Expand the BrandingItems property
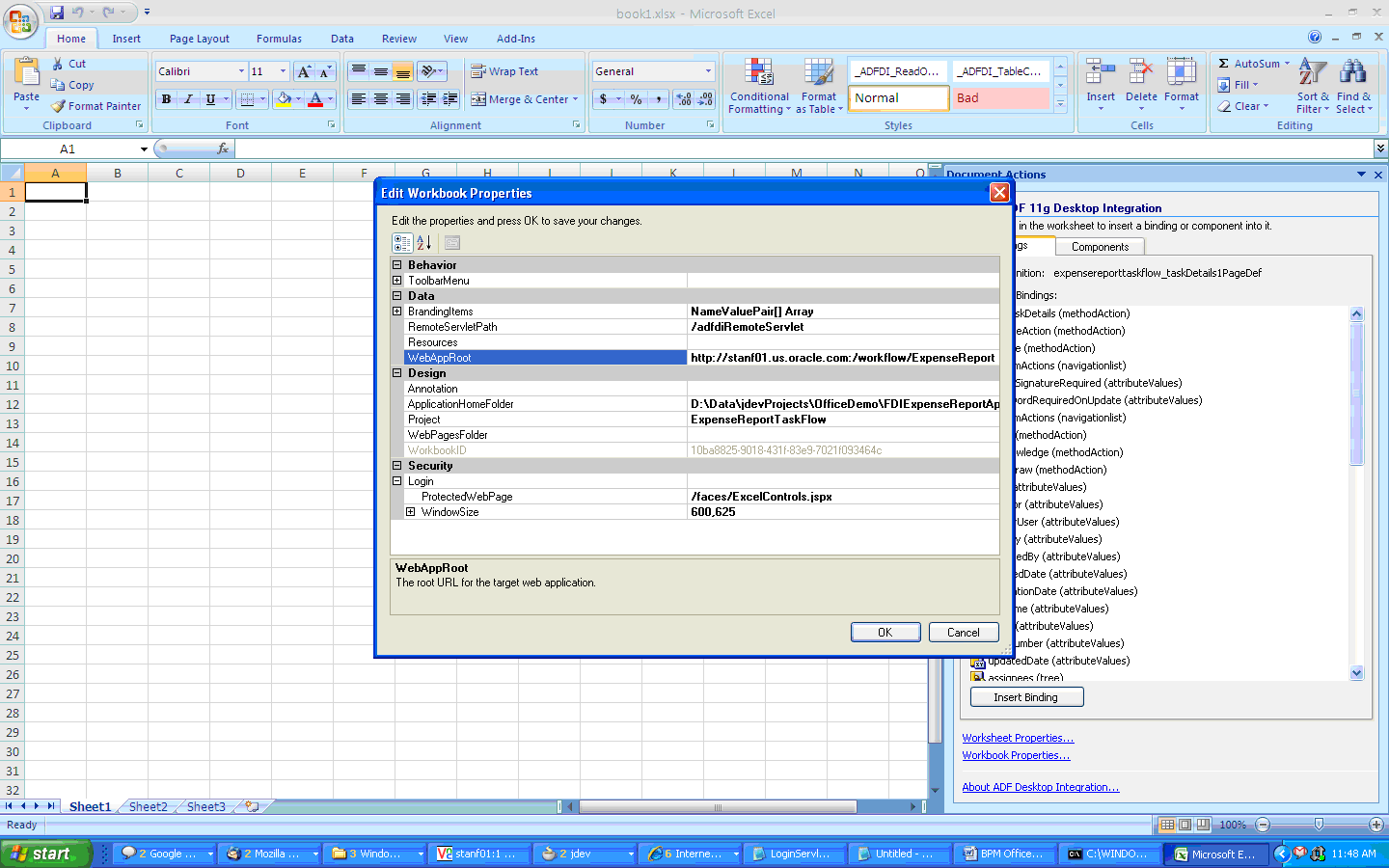Viewport: 1389px width, 868px height. click(396, 312)
